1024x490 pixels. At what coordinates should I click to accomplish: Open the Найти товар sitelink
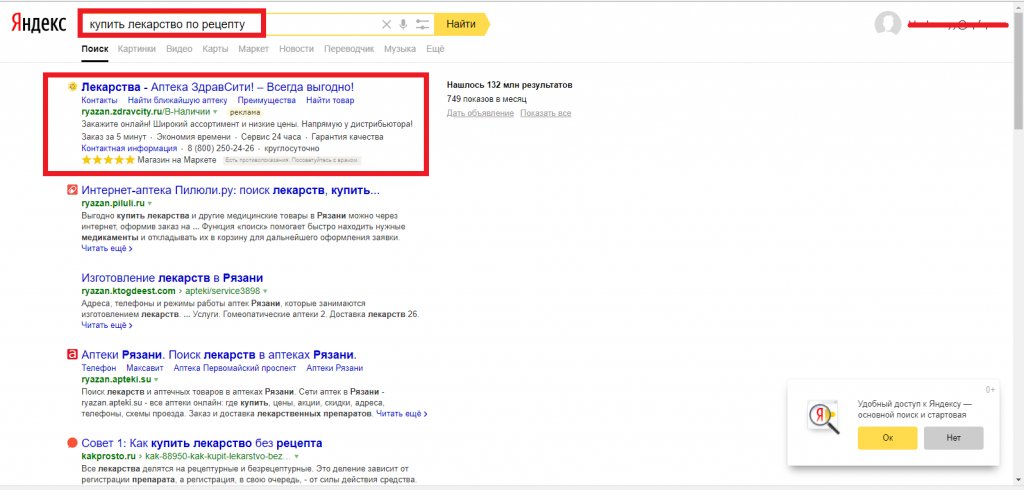(x=330, y=100)
